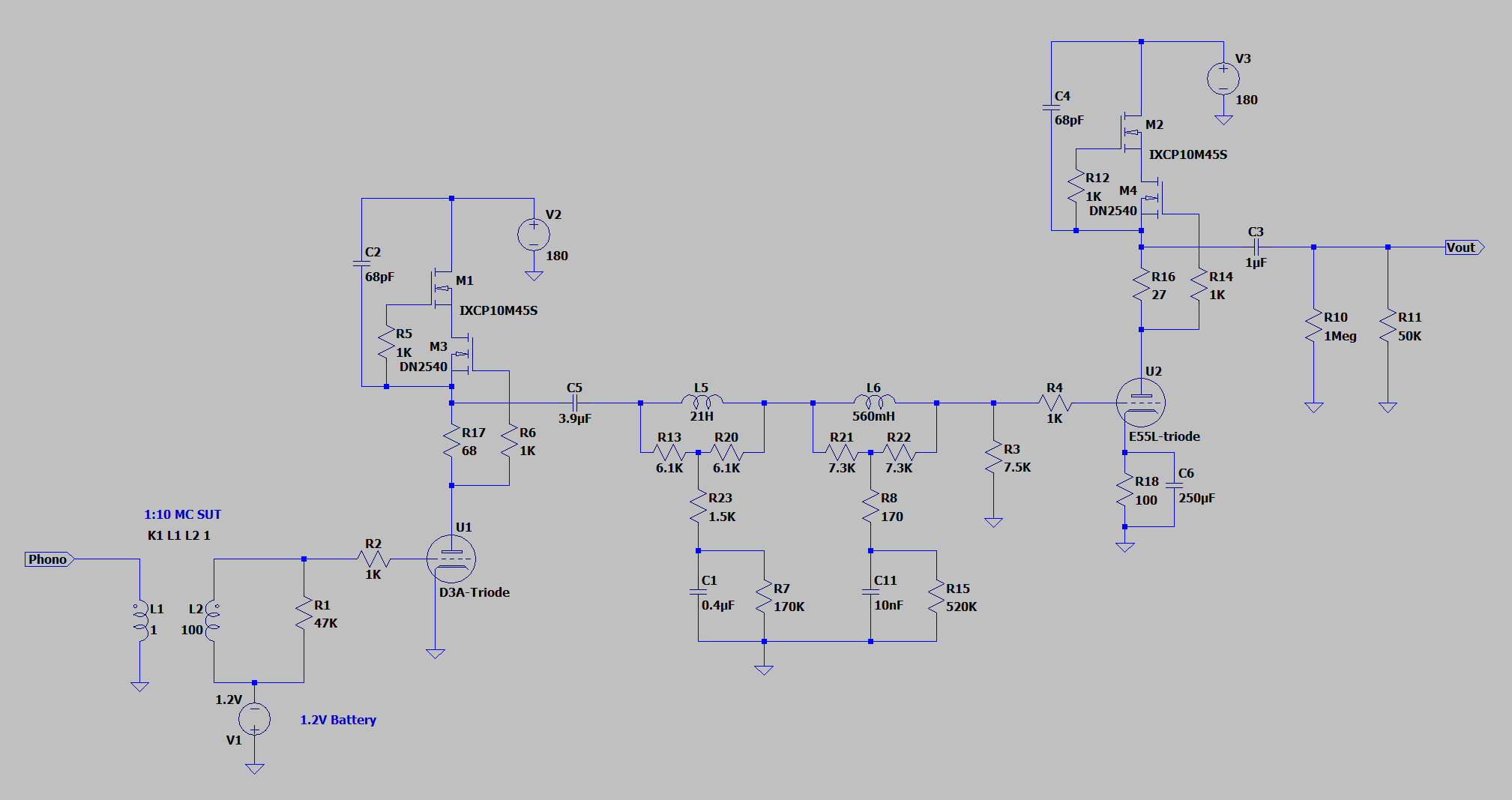1512x800 pixels.
Task: Select the D3A-Triode tube symbol U1
Action: [x=451, y=559]
